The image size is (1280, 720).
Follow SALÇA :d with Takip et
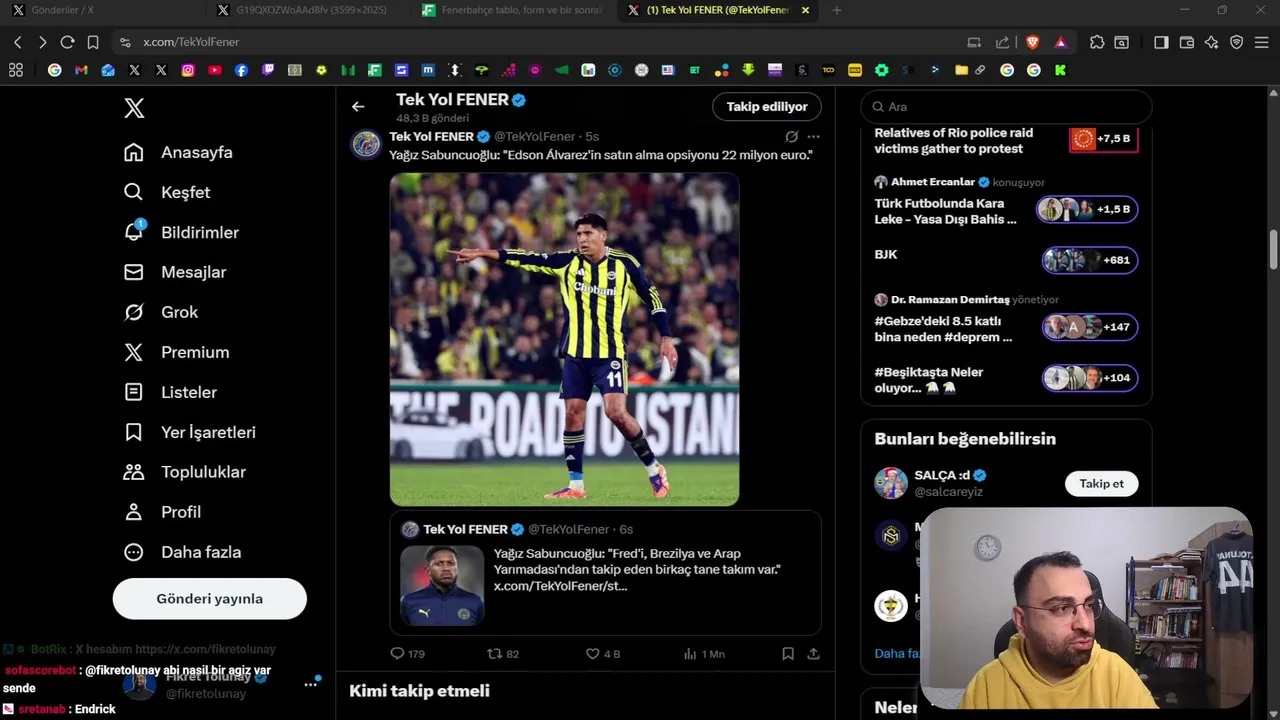[x=1101, y=484]
